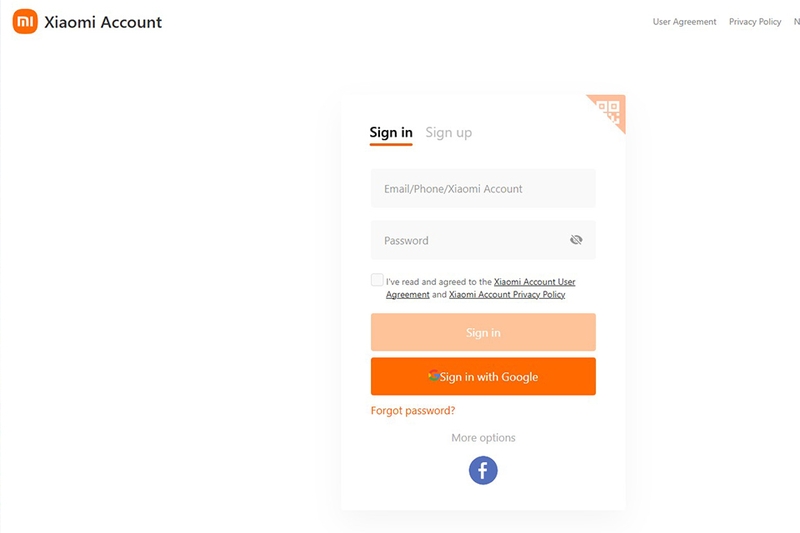The image size is (800, 533).
Task: Click the orange Mi logo icon
Action: point(25,21)
